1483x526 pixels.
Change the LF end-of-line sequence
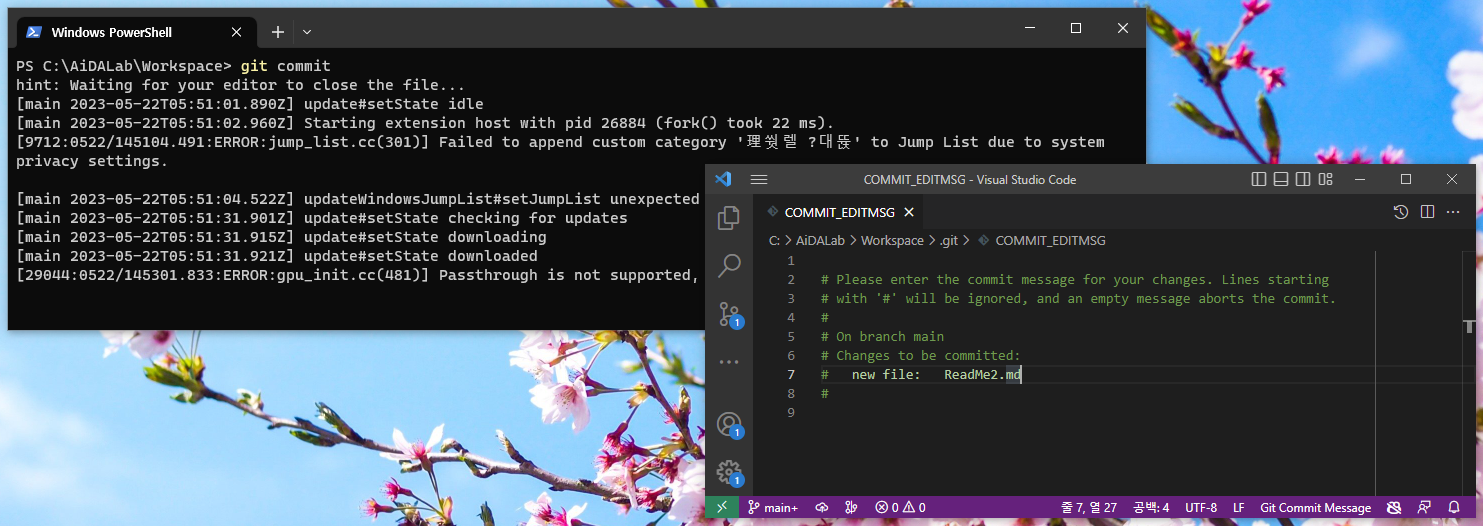point(1238,507)
